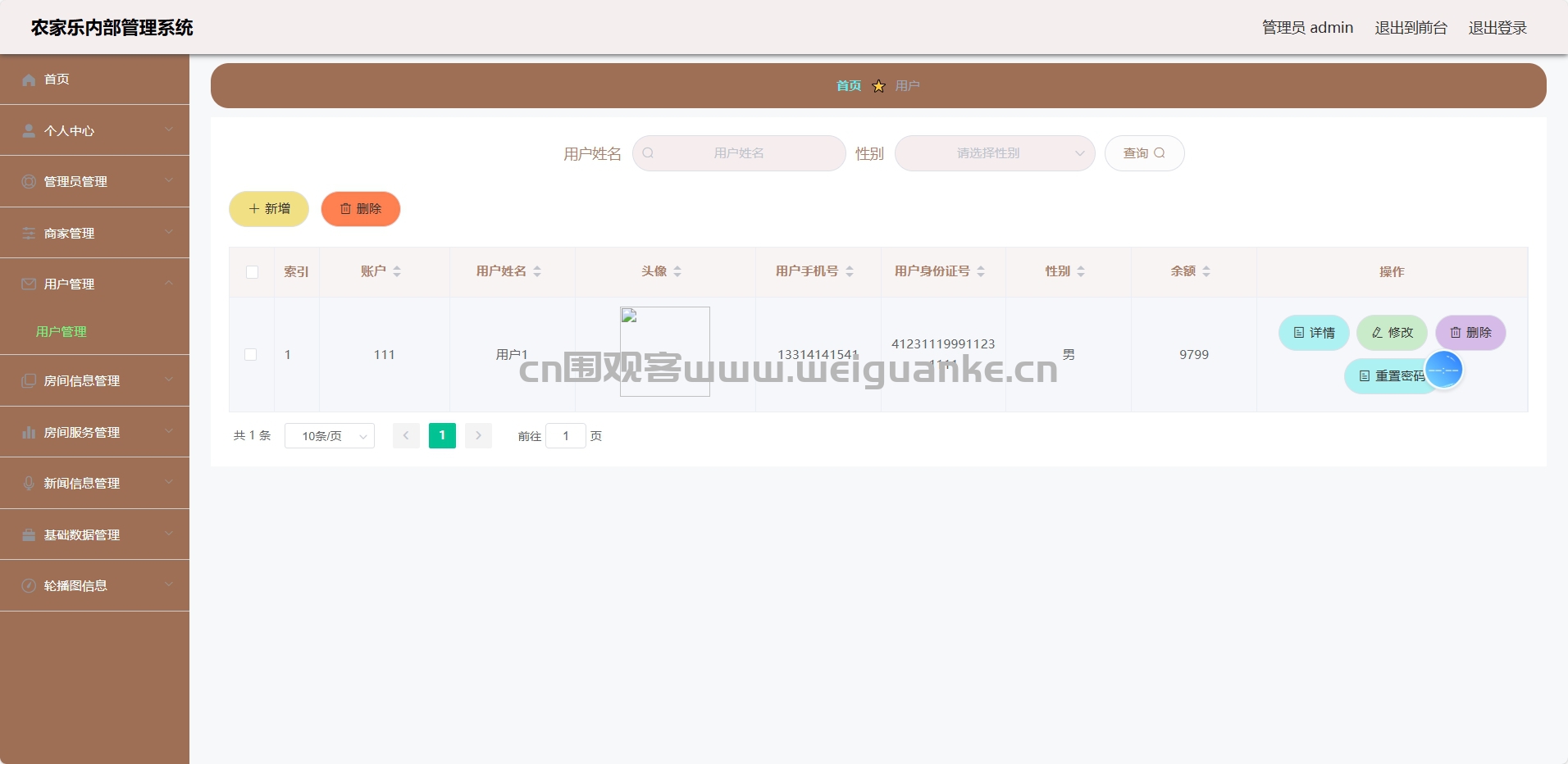The height and width of the screenshot is (764, 1568).
Task: Expand 个人中心 using its chevron
Action: (169, 130)
